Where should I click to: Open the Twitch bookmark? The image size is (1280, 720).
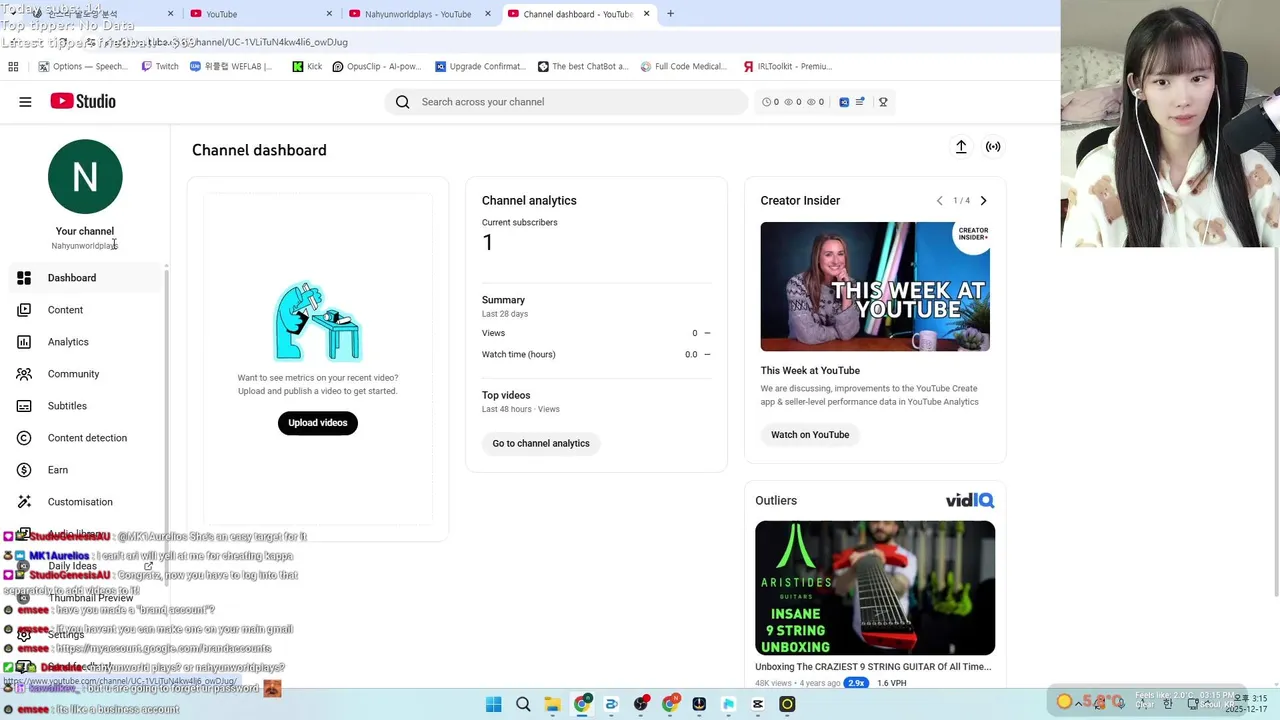tap(160, 67)
